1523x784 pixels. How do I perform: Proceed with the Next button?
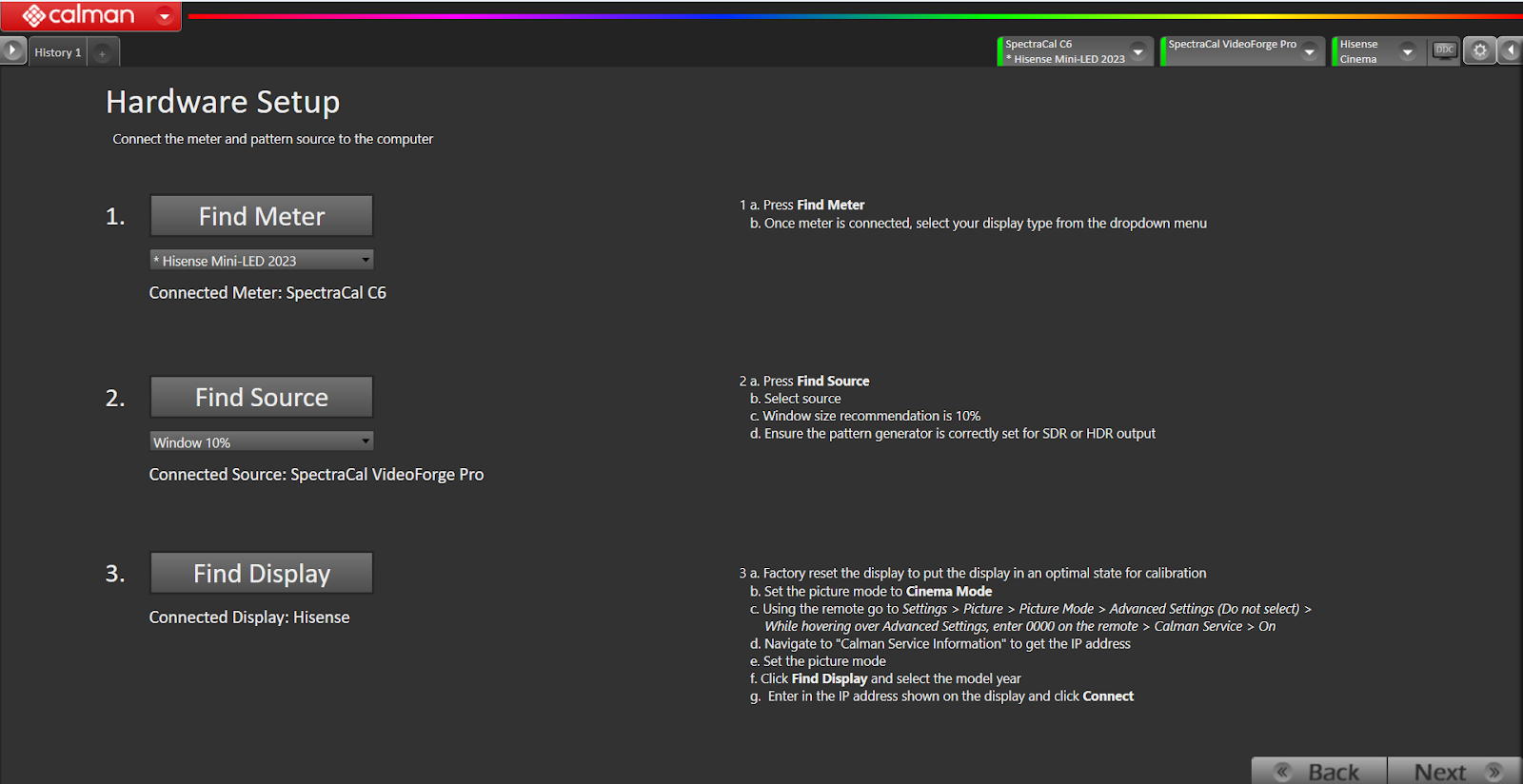pyautogui.click(x=1454, y=771)
